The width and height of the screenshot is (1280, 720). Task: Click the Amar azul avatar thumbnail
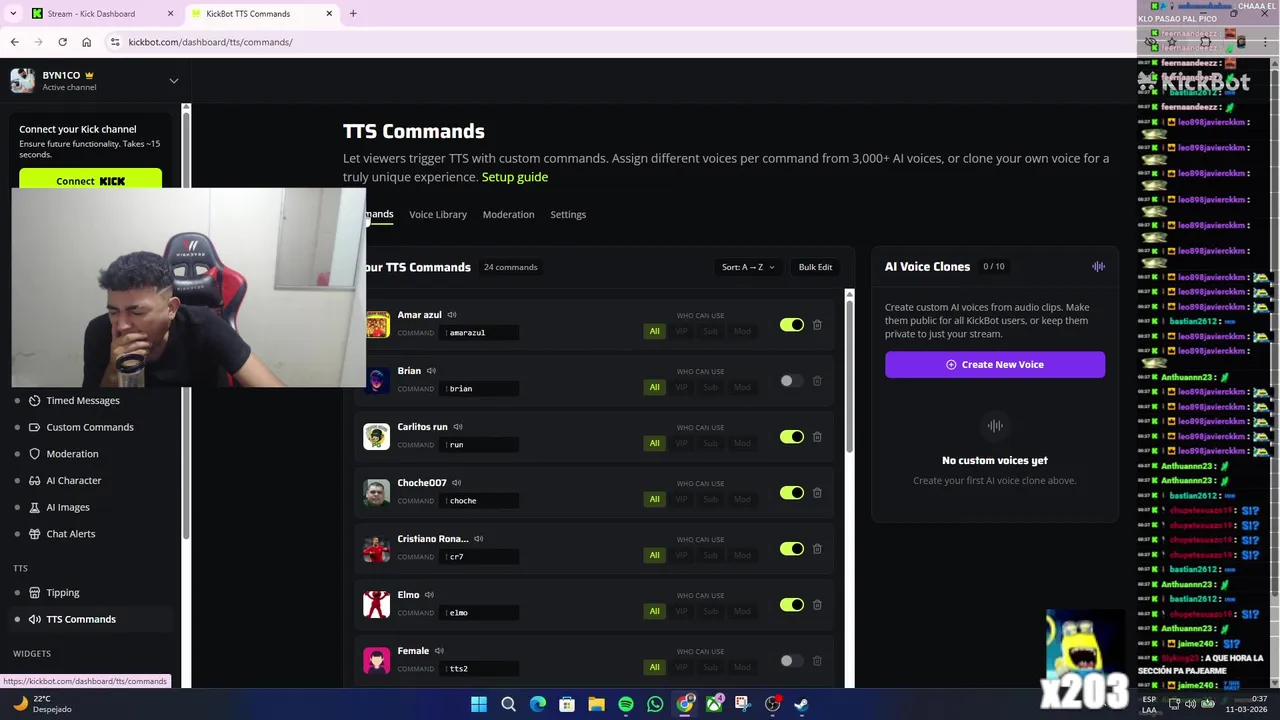pos(377,325)
